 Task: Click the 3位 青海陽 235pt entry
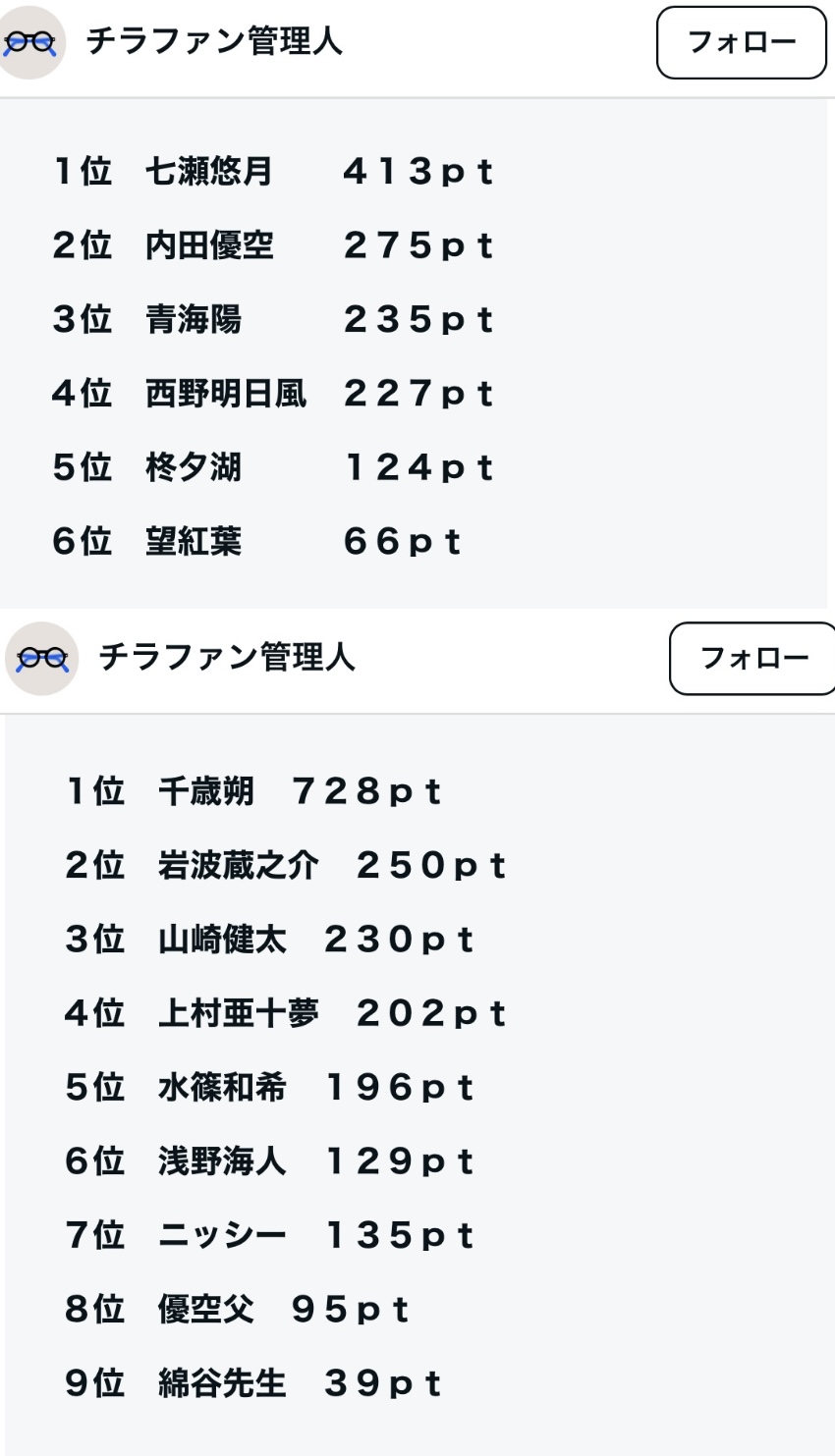pos(272,319)
